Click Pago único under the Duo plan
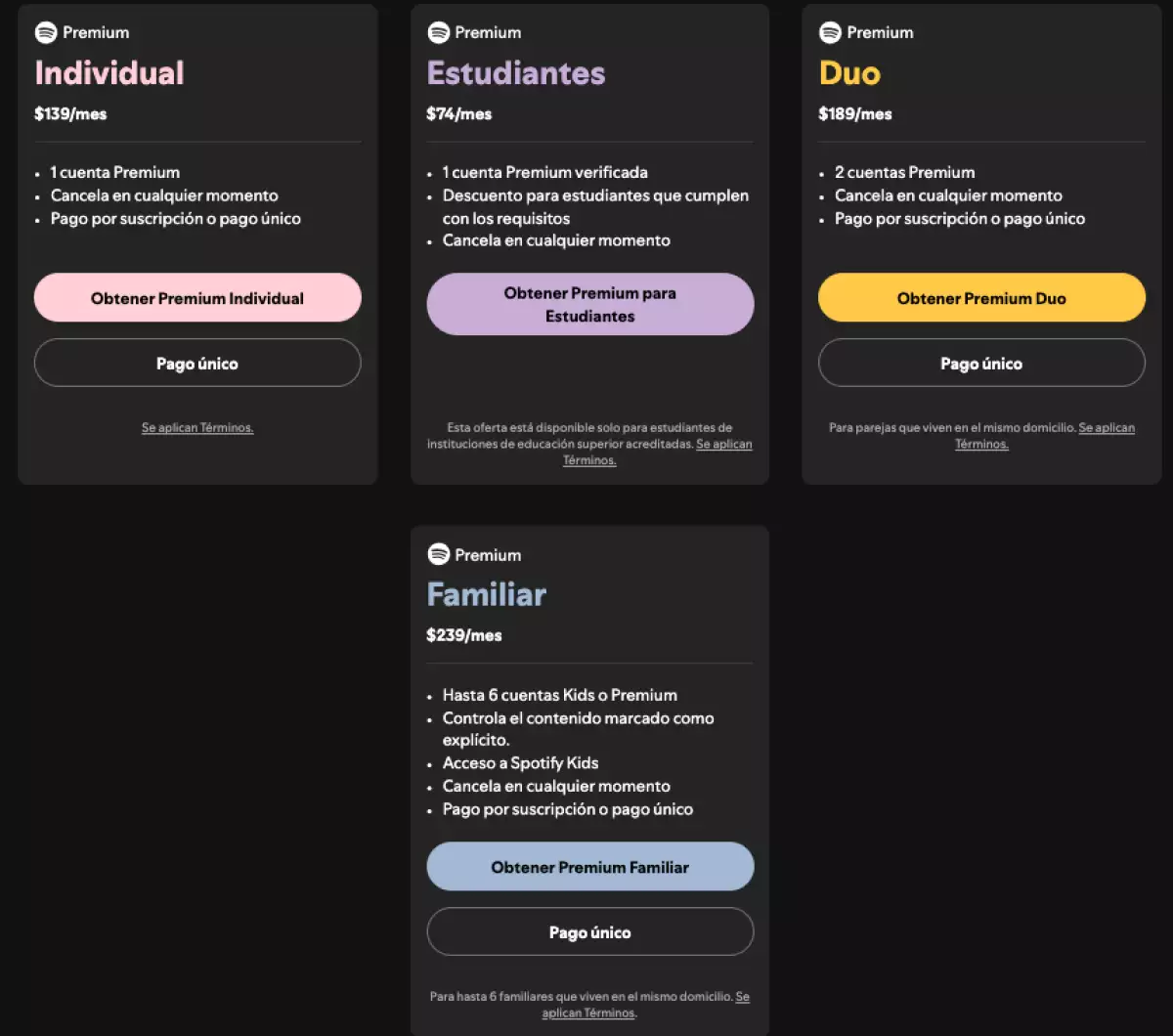Viewport: 1173px width, 1036px height. tap(981, 363)
